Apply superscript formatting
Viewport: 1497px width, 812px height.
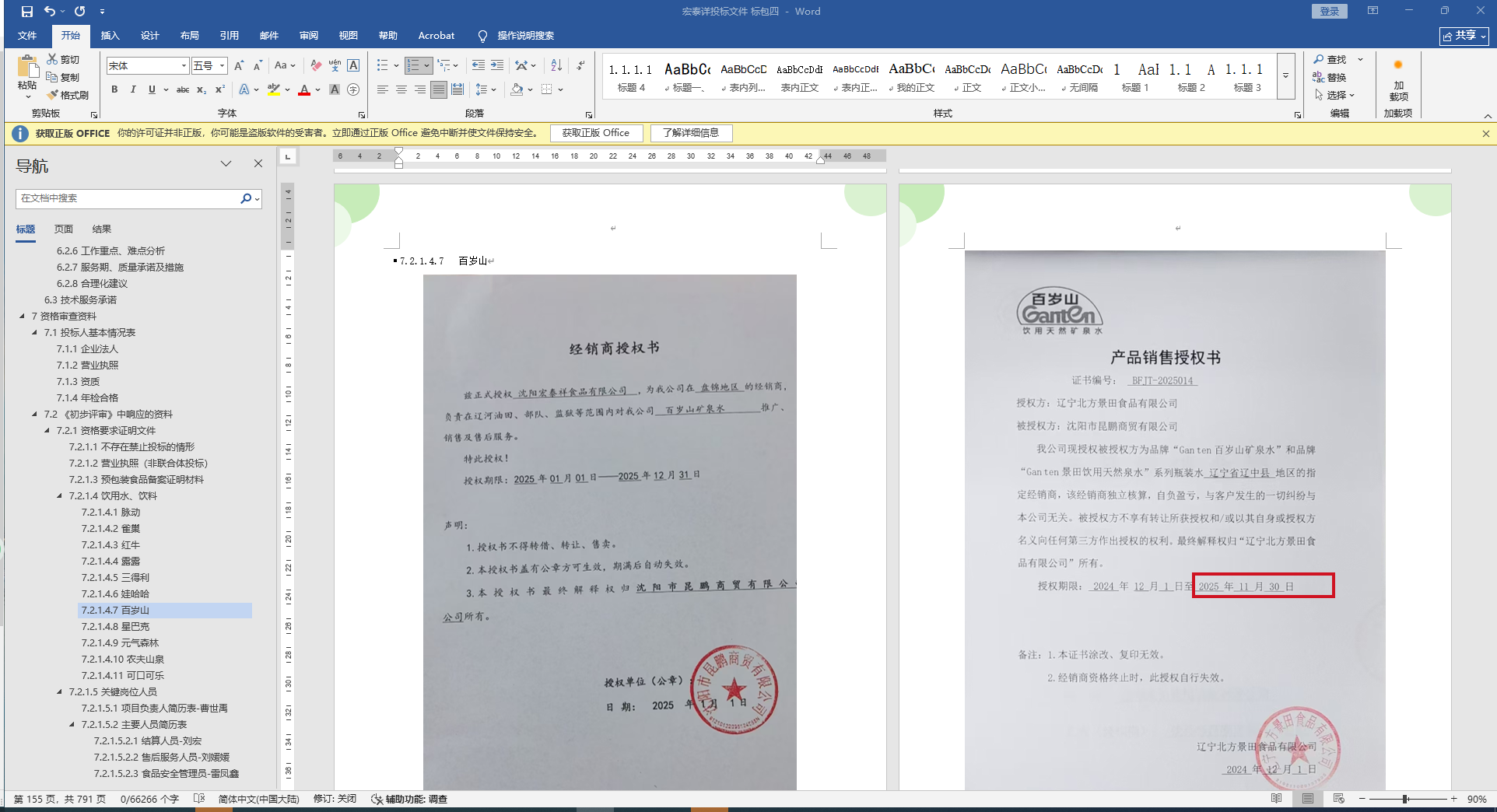pos(220,89)
